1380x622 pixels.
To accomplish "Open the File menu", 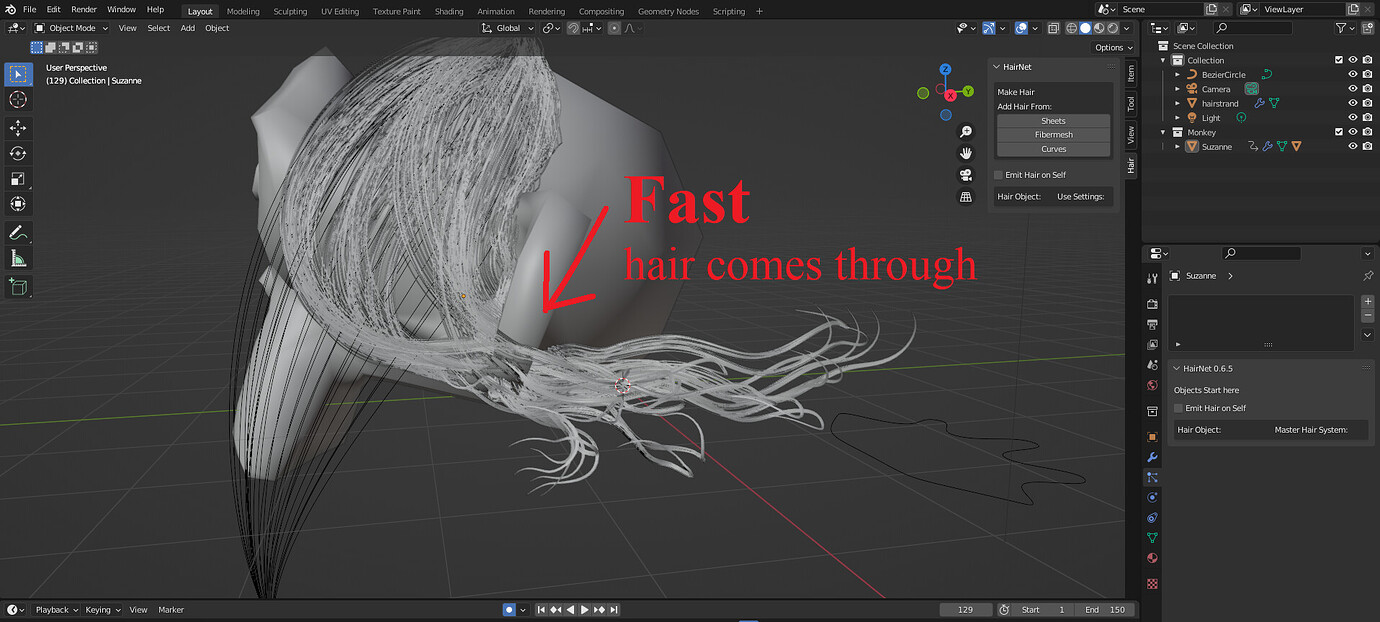I will click(29, 9).
